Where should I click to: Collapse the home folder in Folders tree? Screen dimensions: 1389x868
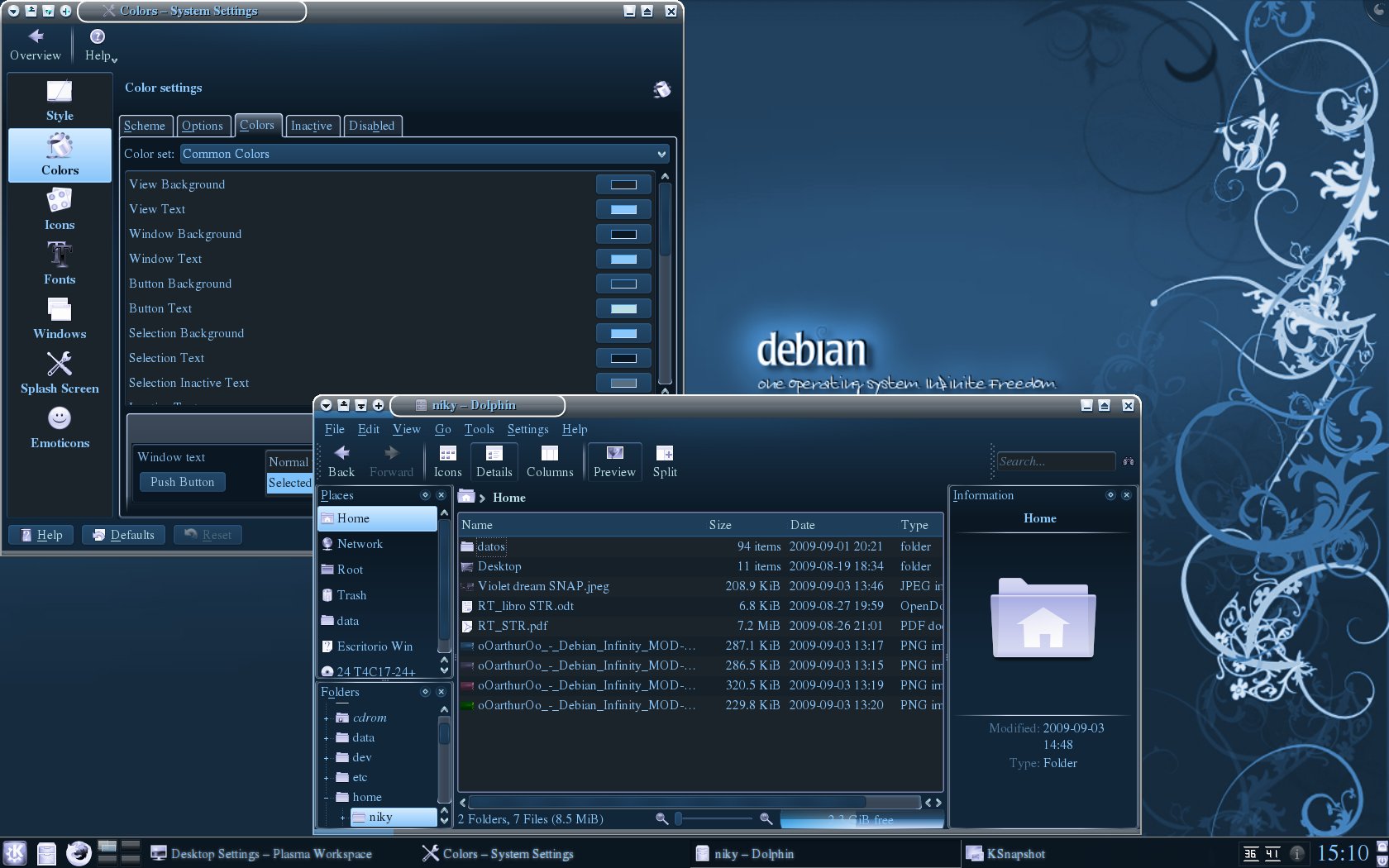click(326, 798)
